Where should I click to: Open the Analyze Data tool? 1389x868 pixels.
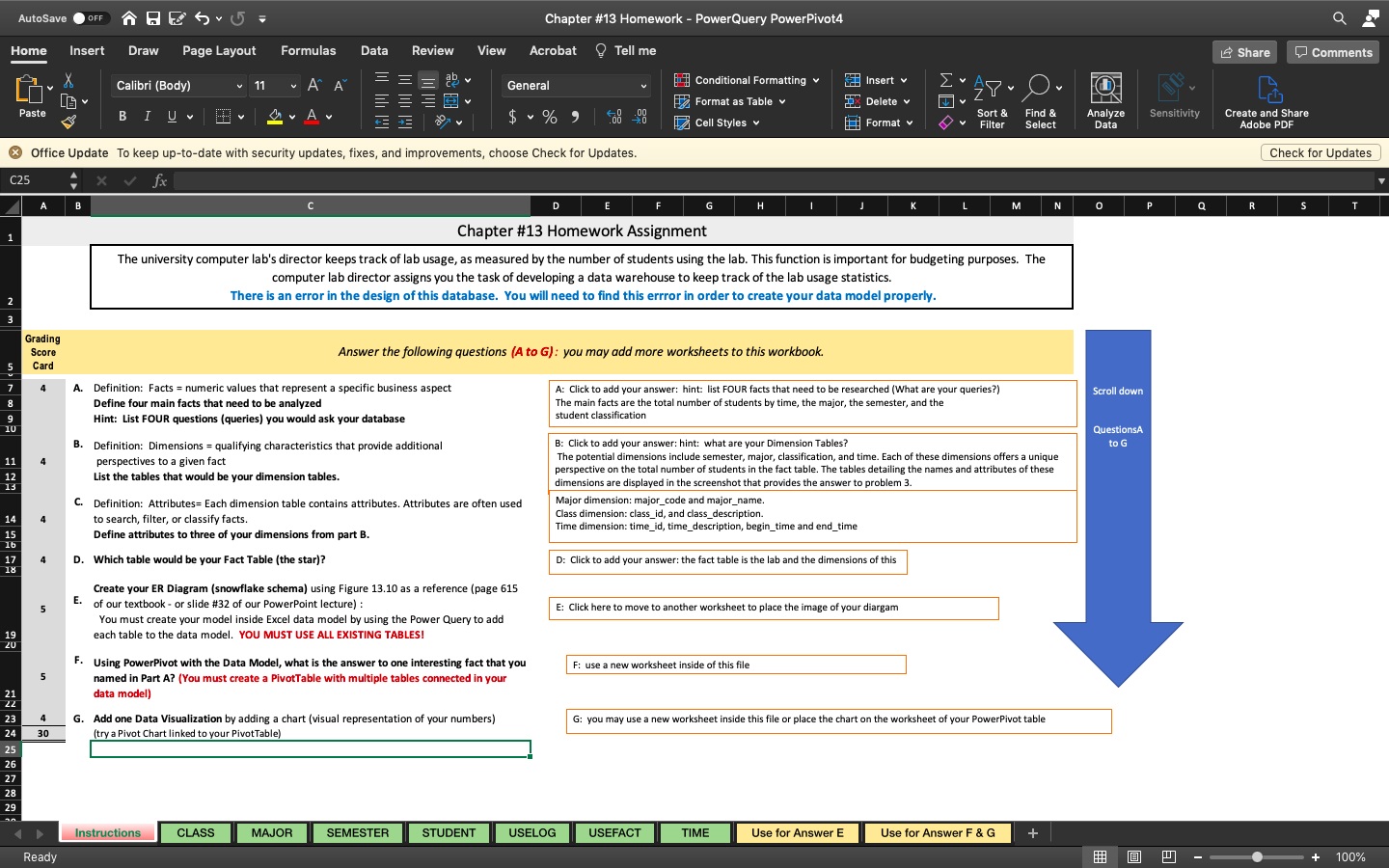point(1105,96)
